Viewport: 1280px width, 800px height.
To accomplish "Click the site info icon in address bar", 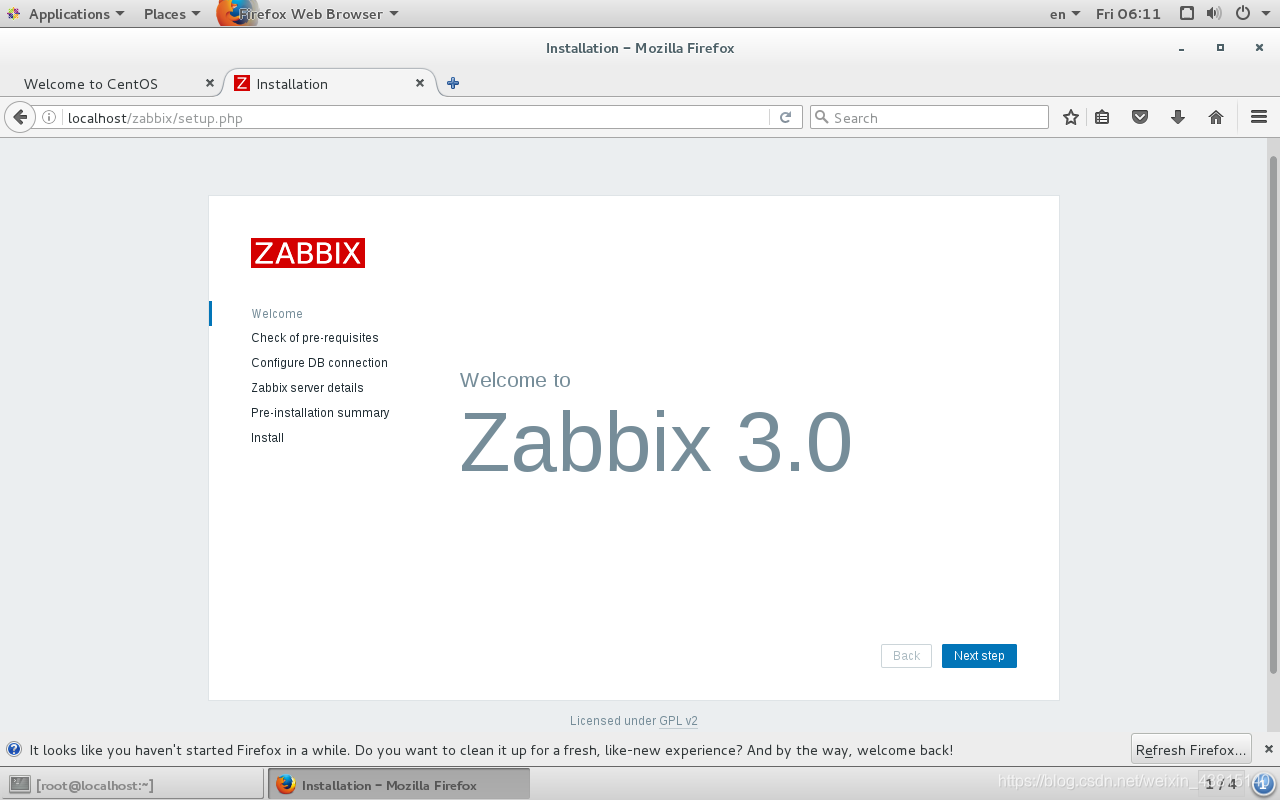I will [49, 117].
